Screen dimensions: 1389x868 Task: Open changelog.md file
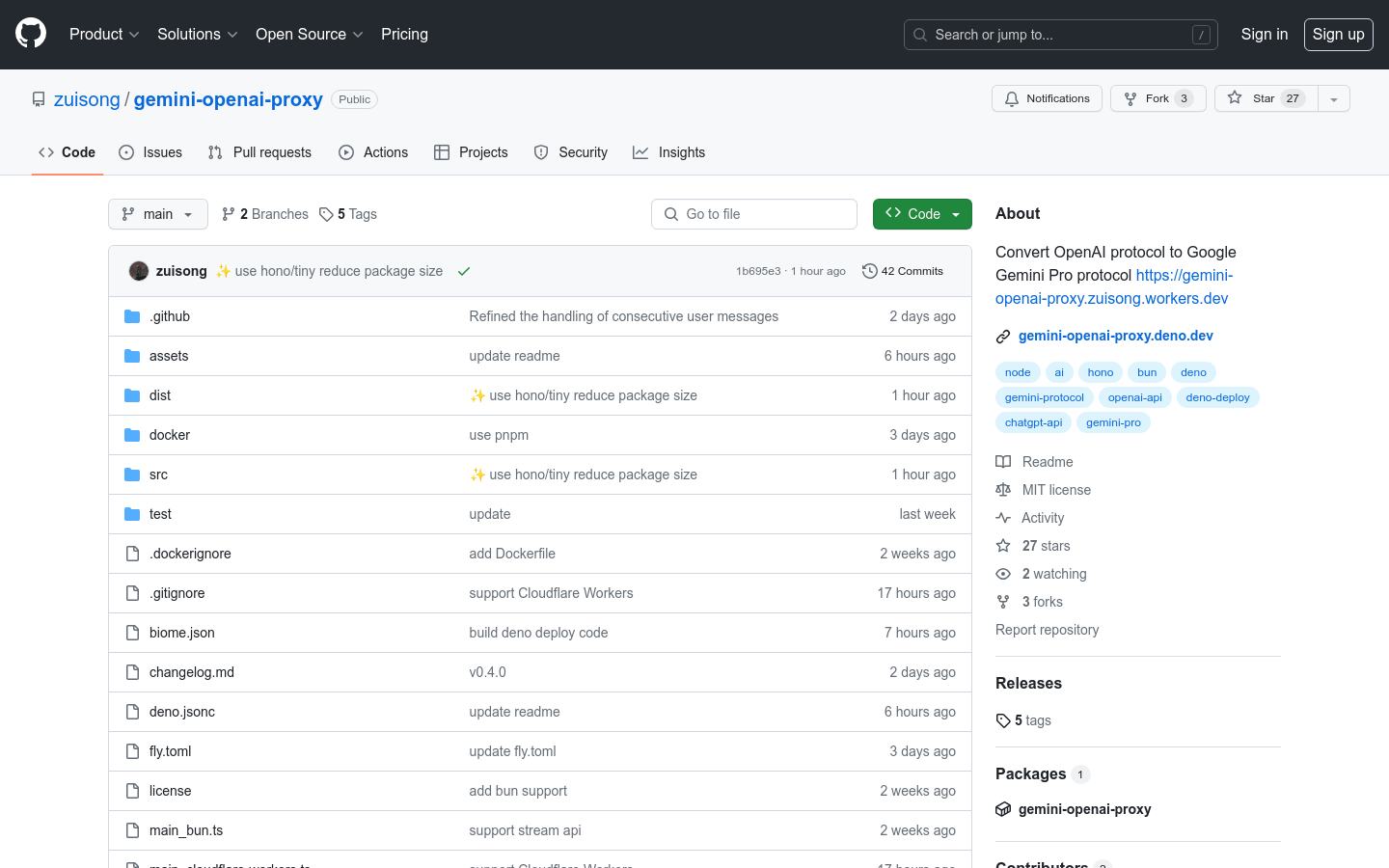pyautogui.click(x=192, y=672)
